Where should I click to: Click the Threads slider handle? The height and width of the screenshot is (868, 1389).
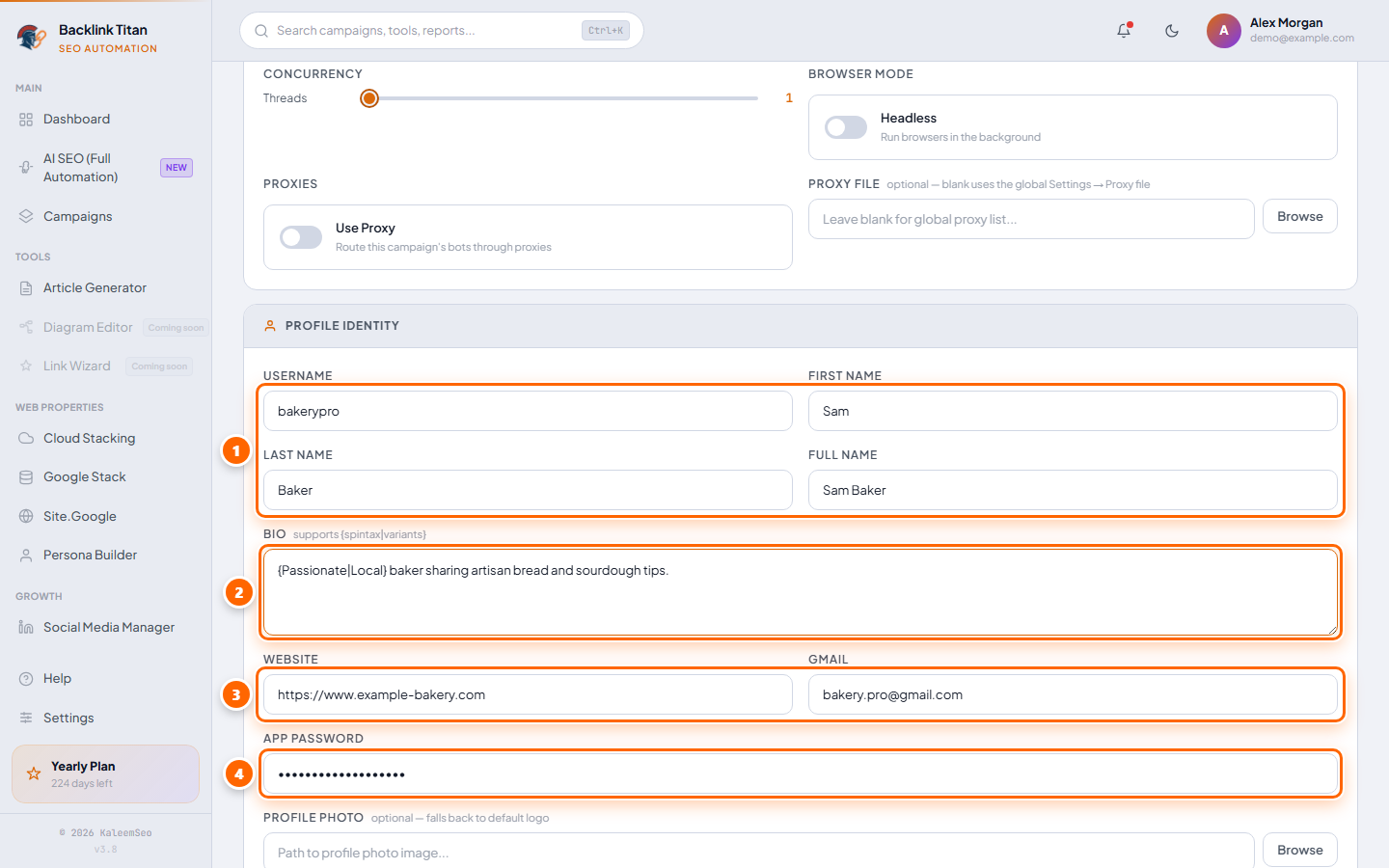[x=369, y=98]
